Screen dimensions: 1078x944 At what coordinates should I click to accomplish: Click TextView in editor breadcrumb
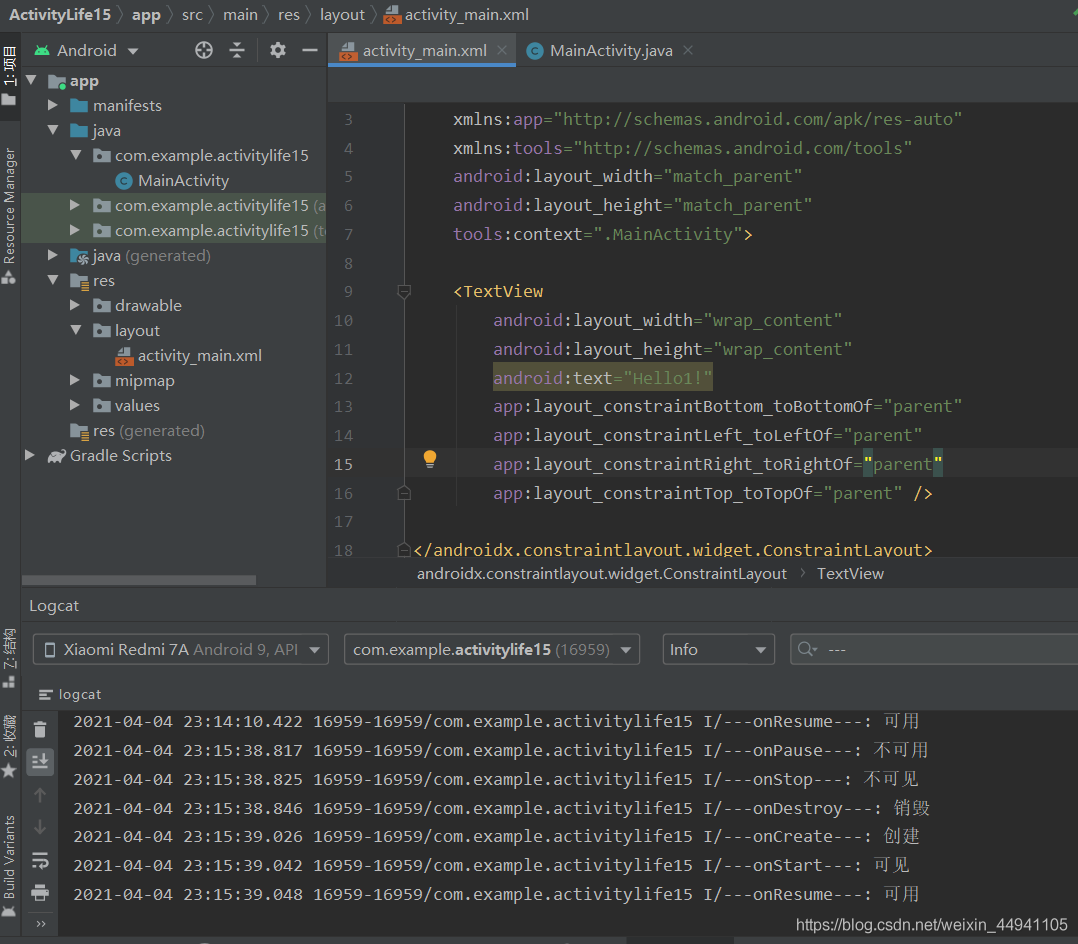pyautogui.click(x=850, y=573)
